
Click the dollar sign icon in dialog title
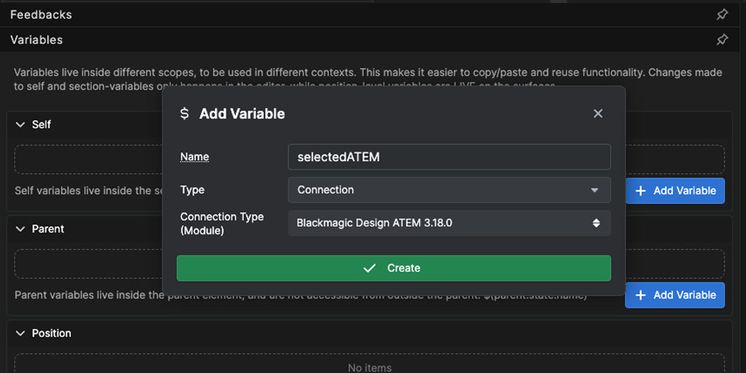point(185,114)
